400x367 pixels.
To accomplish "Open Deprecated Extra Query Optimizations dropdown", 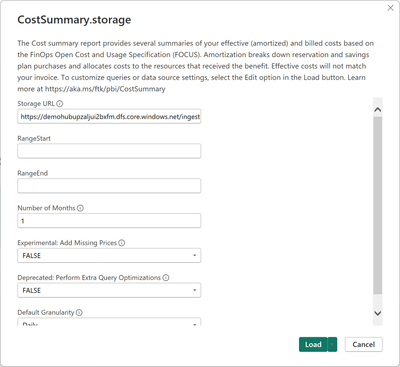I will tap(109, 290).
